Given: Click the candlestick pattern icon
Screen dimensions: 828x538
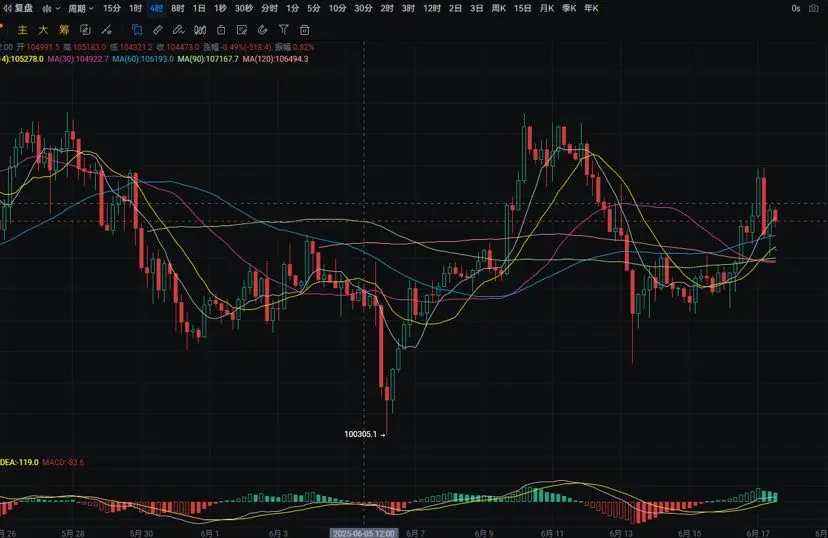Looking at the screenshot, I should [200, 30].
